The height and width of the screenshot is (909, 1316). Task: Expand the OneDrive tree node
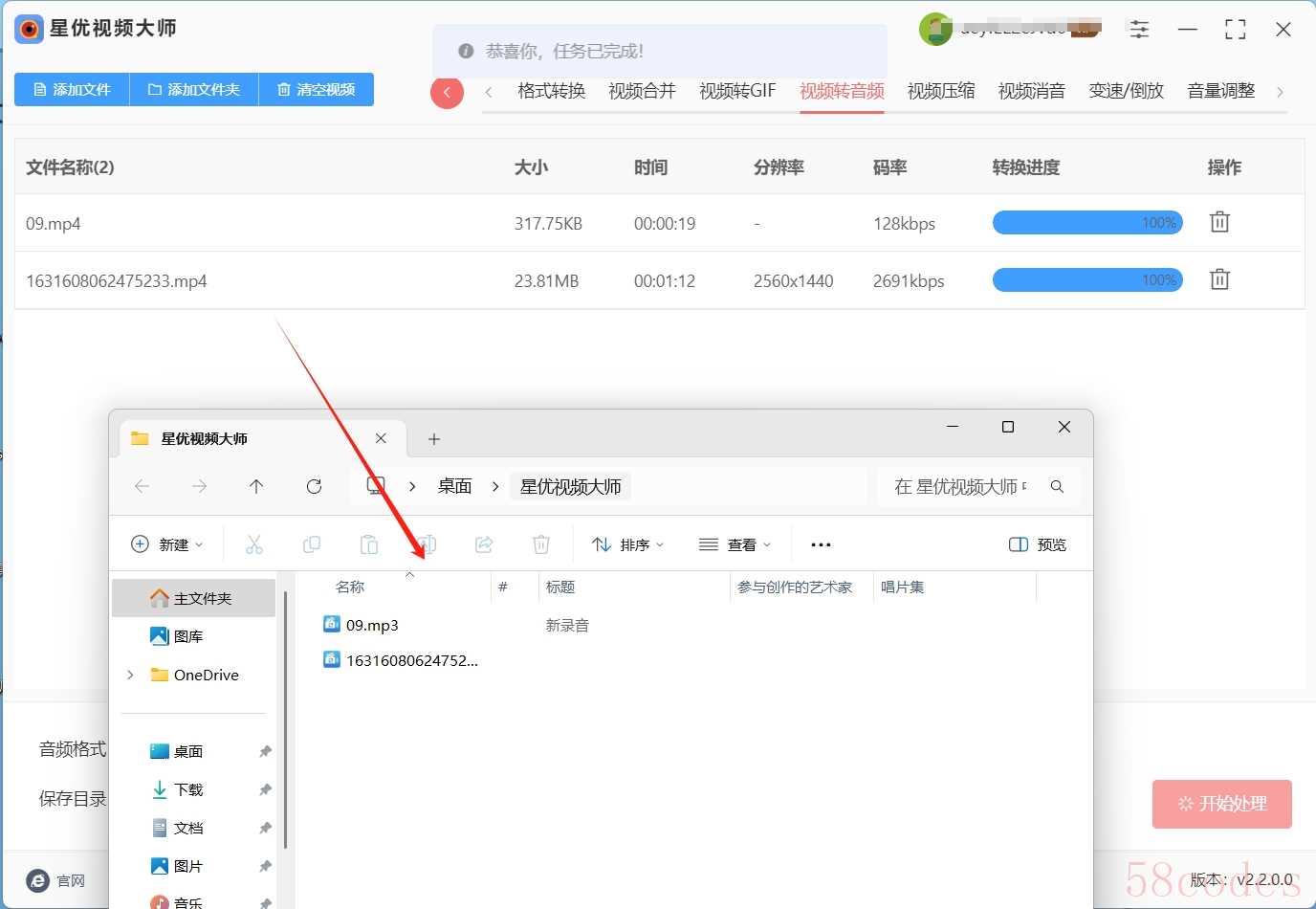coord(130,675)
